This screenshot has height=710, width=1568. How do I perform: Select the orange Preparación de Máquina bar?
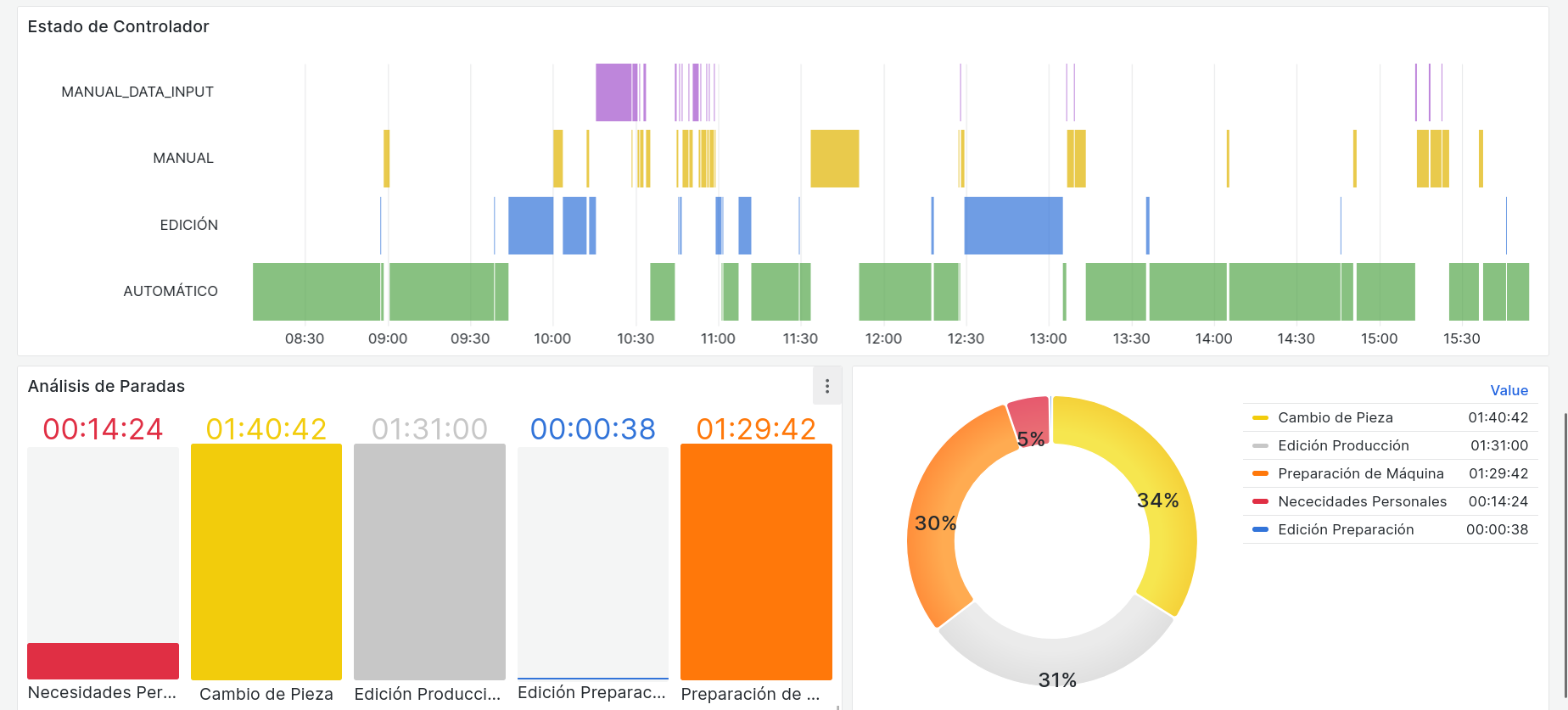pos(756,562)
